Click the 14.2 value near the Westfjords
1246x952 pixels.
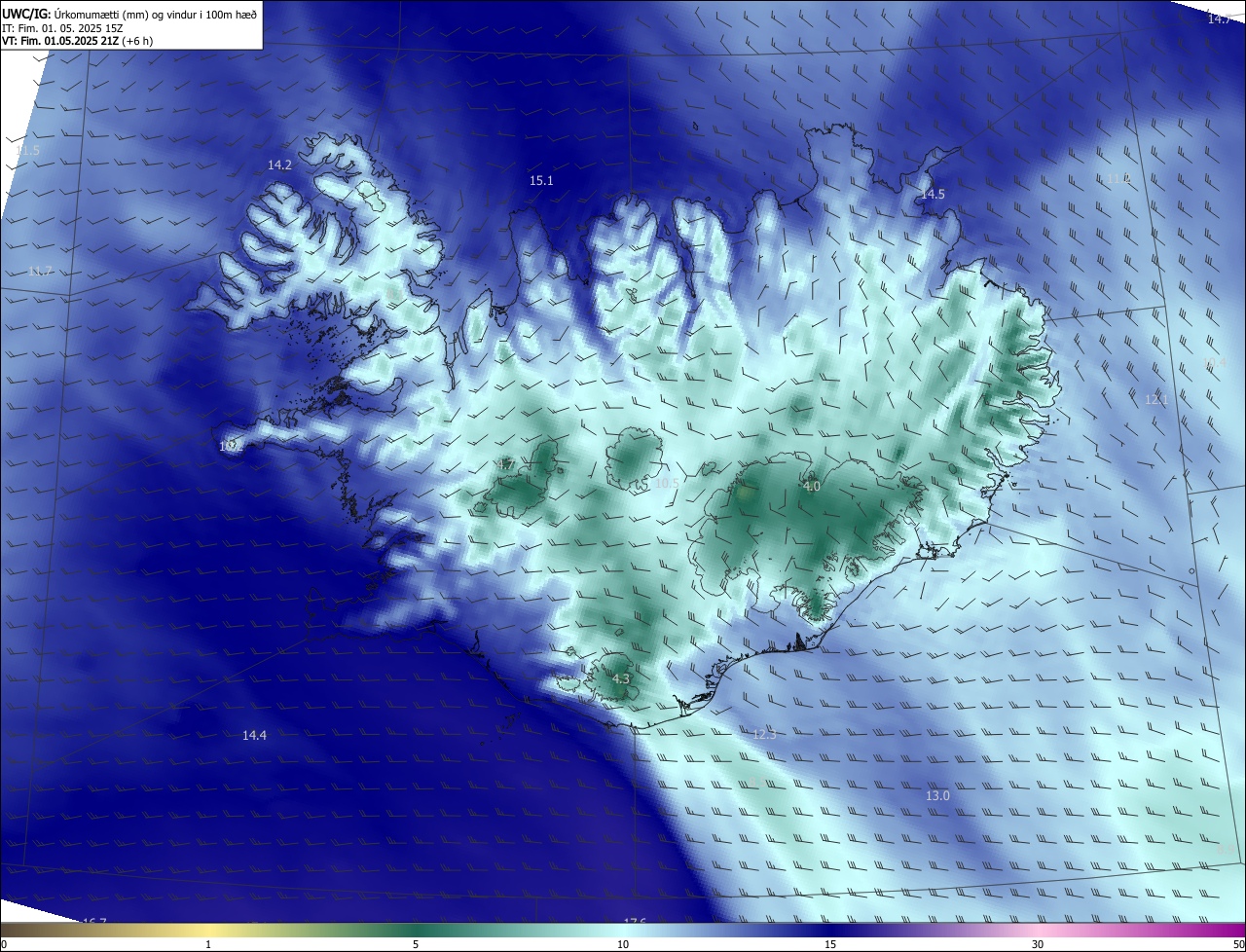(x=280, y=165)
